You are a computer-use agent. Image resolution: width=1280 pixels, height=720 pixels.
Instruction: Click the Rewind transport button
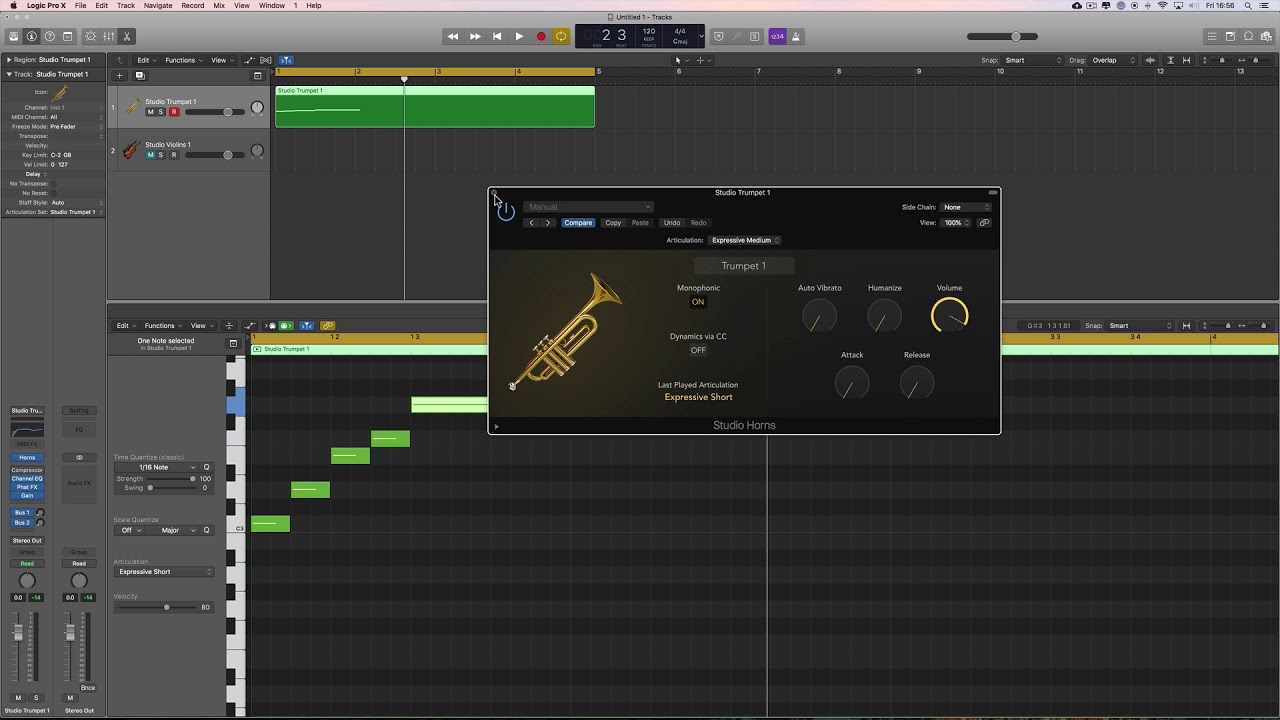tap(453, 37)
